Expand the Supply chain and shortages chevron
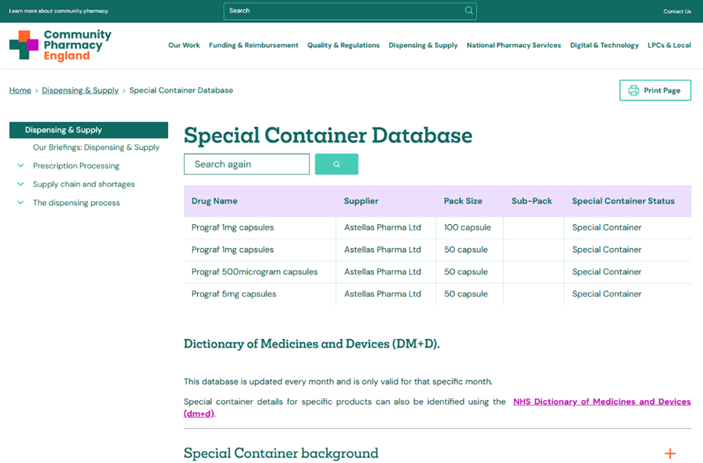 click(21, 184)
